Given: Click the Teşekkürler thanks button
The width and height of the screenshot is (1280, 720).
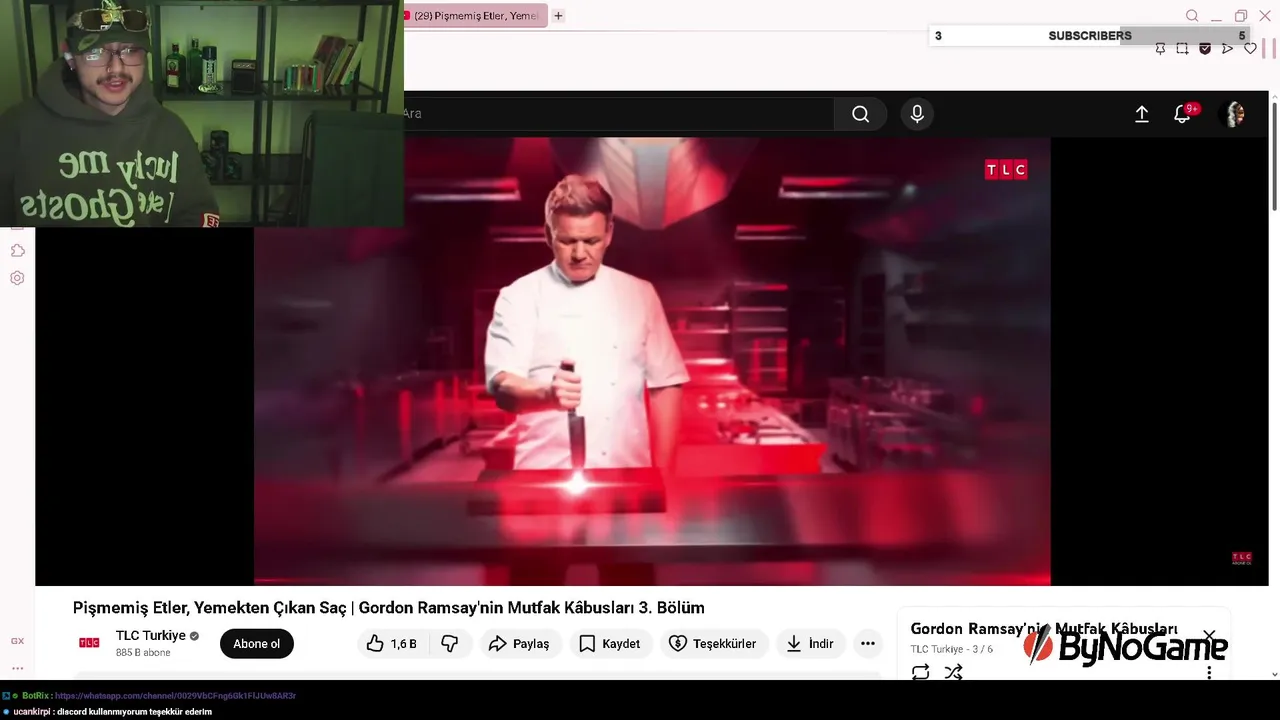Looking at the screenshot, I should coord(713,644).
